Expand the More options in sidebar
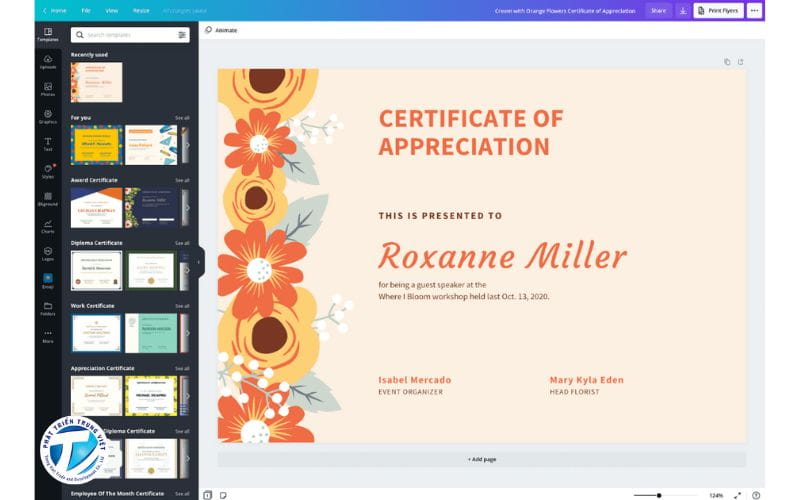Viewport: 800px width, 500px height. pos(47,336)
